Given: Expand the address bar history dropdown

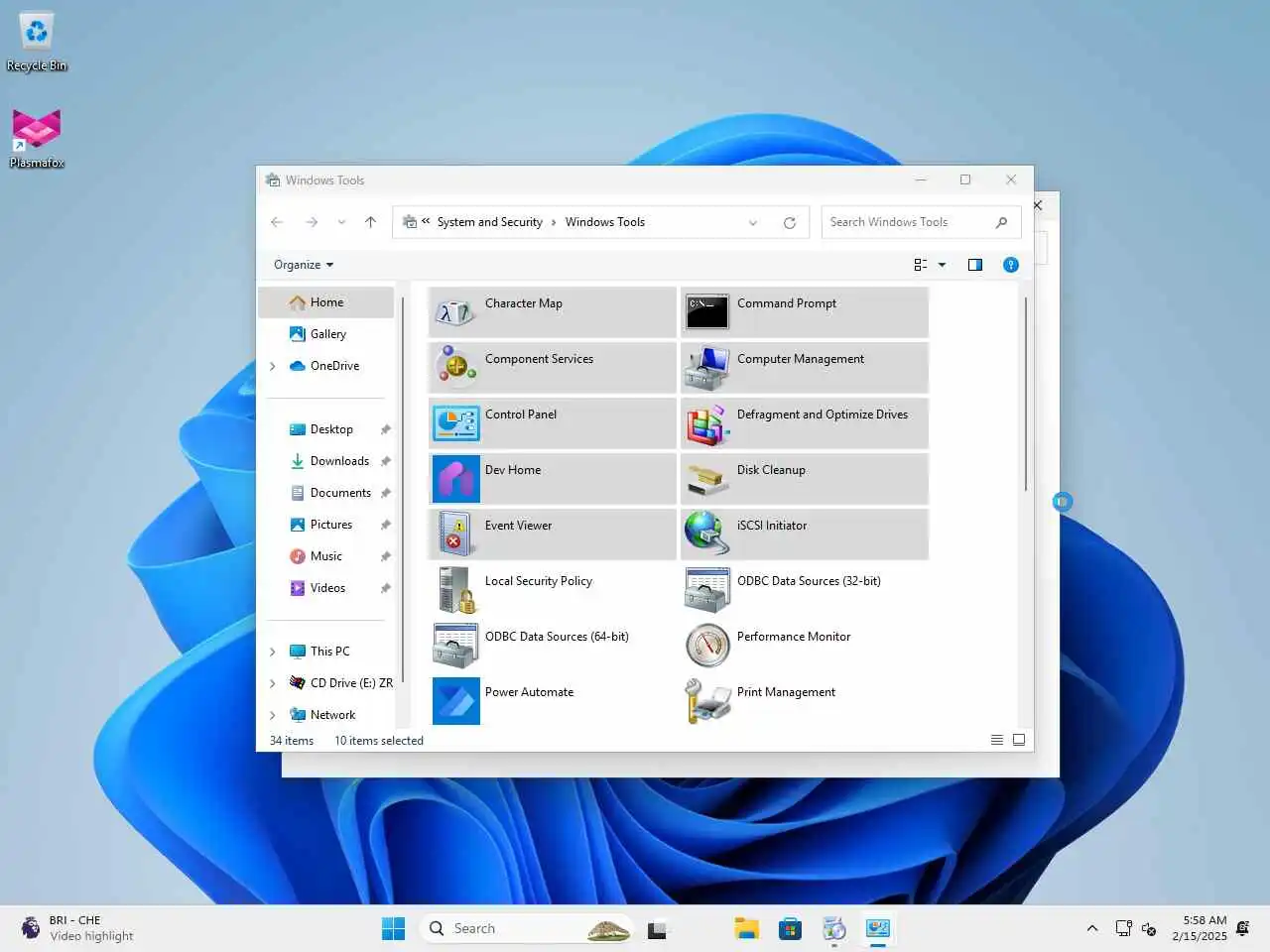Looking at the screenshot, I should click(x=753, y=222).
